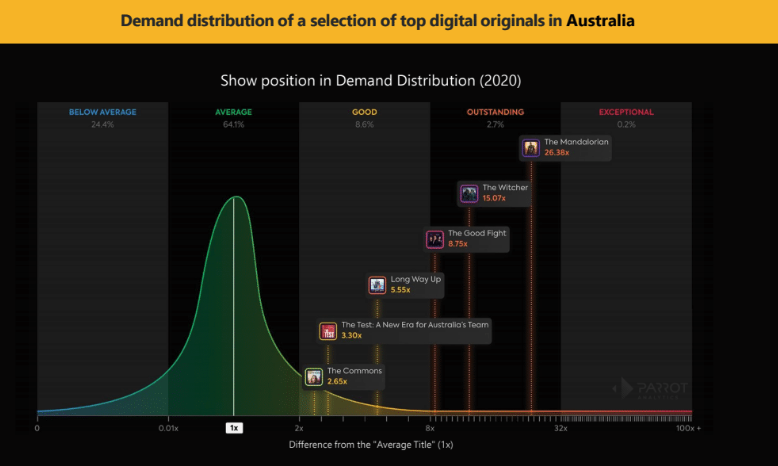Click the 15.07x demand value
This screenshot has height=466, width=778.
(x=494, y=199)
